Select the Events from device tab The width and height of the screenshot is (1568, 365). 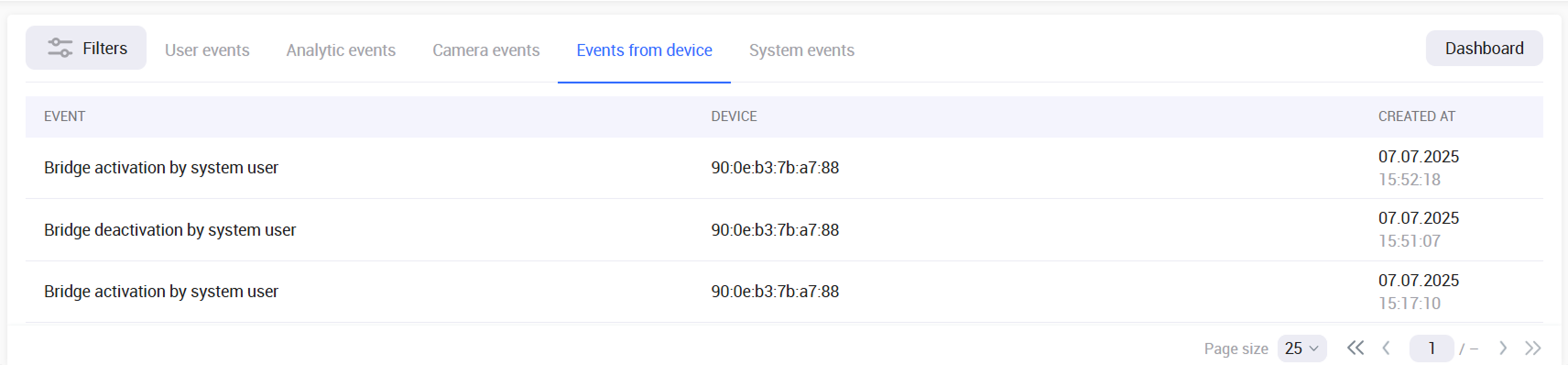pyautogui.click(x=645, y=50)
